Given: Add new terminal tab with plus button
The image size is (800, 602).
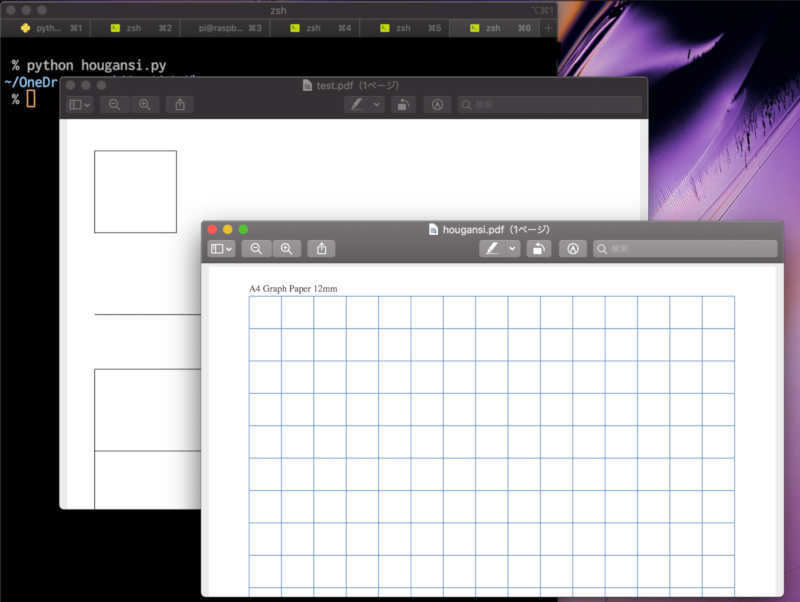Looking at the screenshot, I should [x=548, y=28].
